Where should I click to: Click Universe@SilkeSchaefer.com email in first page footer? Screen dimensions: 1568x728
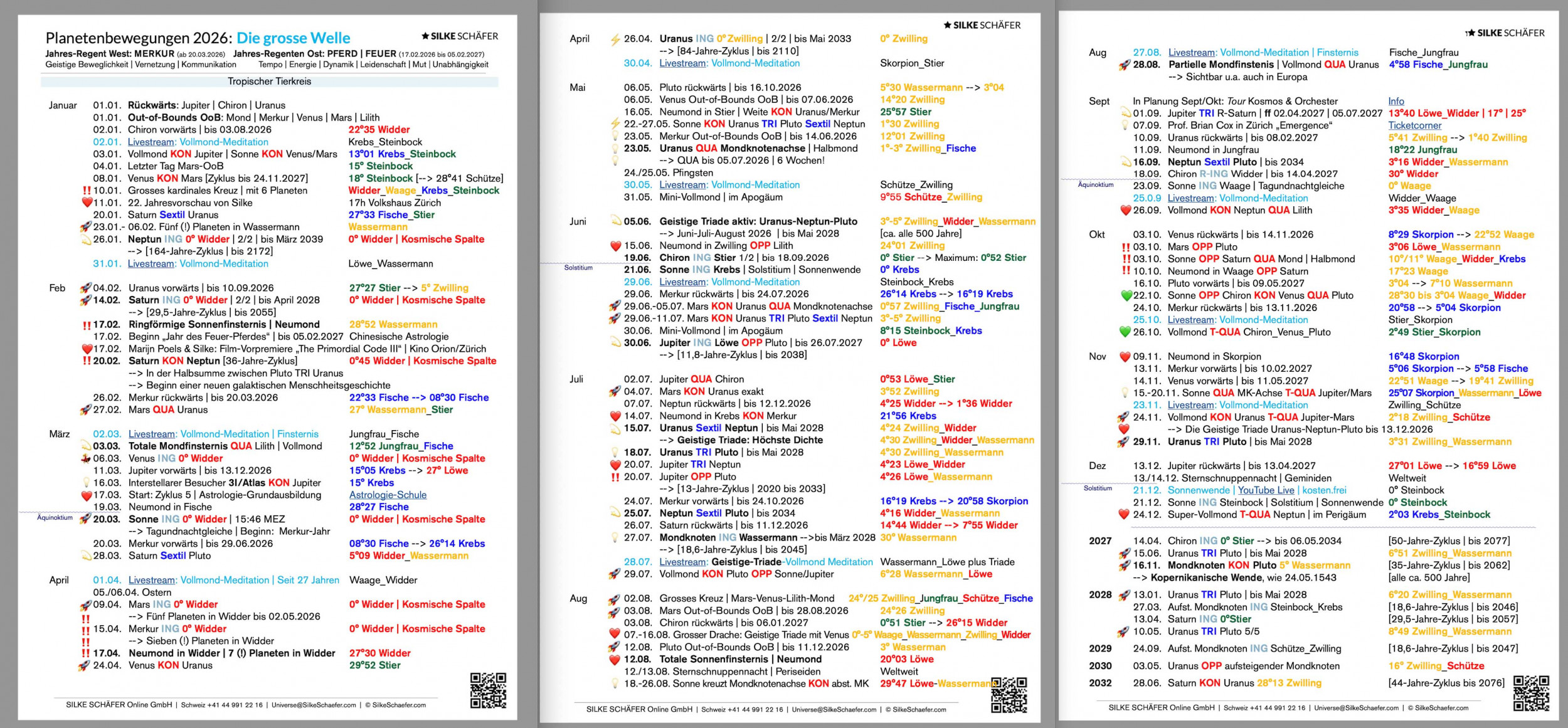tap(314, 705)
